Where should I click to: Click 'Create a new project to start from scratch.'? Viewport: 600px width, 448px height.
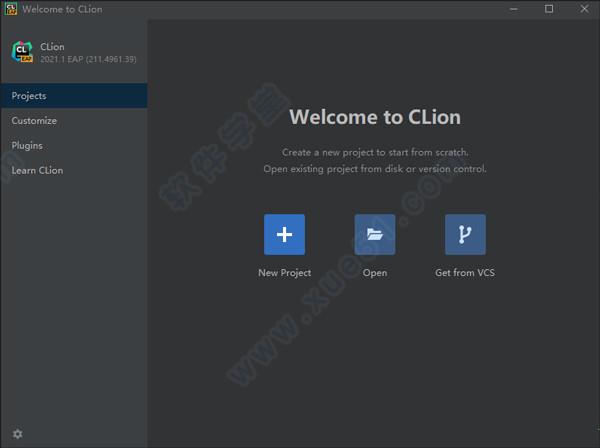tap(375, 152)
